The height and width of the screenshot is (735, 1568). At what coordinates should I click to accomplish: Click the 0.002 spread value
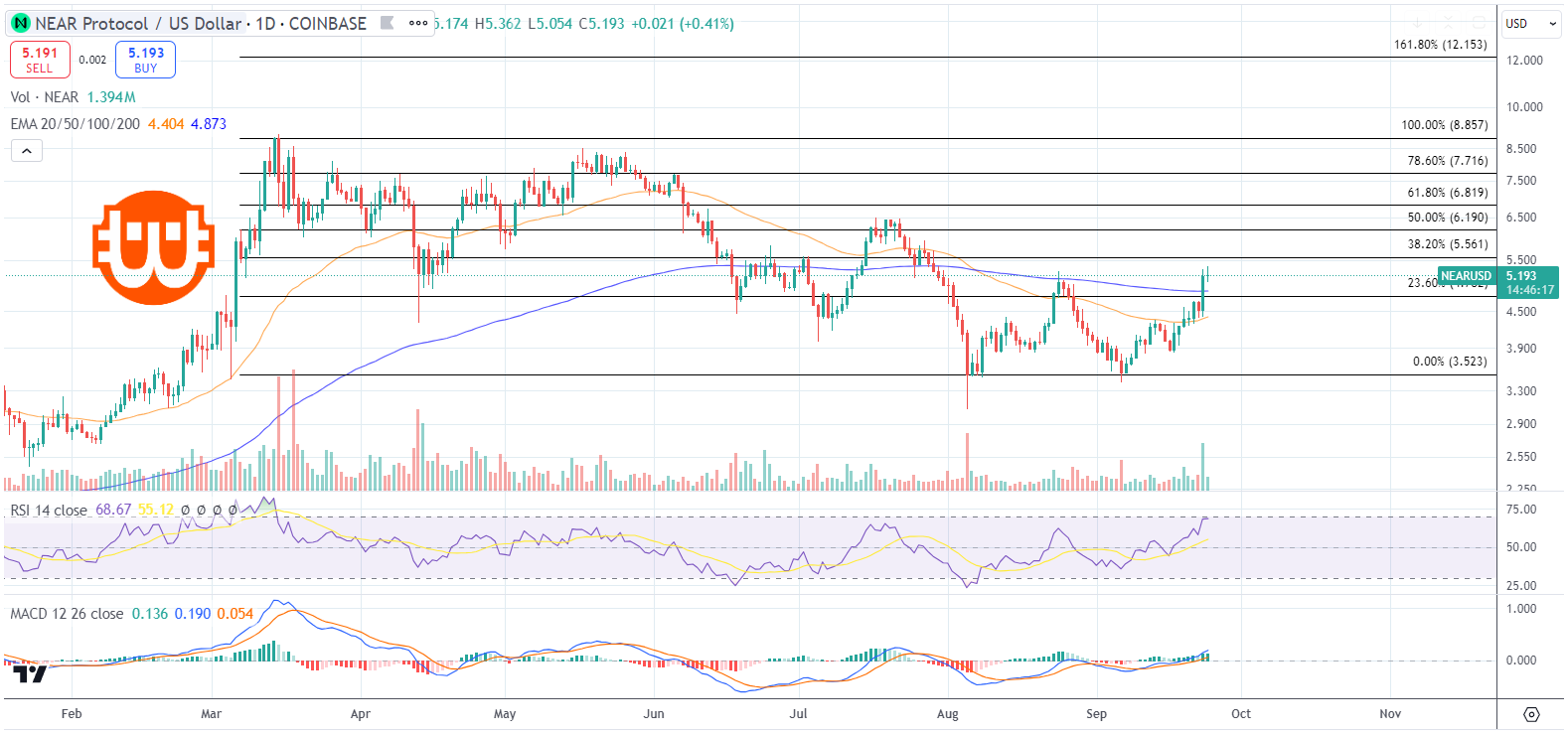click(92, 60)
